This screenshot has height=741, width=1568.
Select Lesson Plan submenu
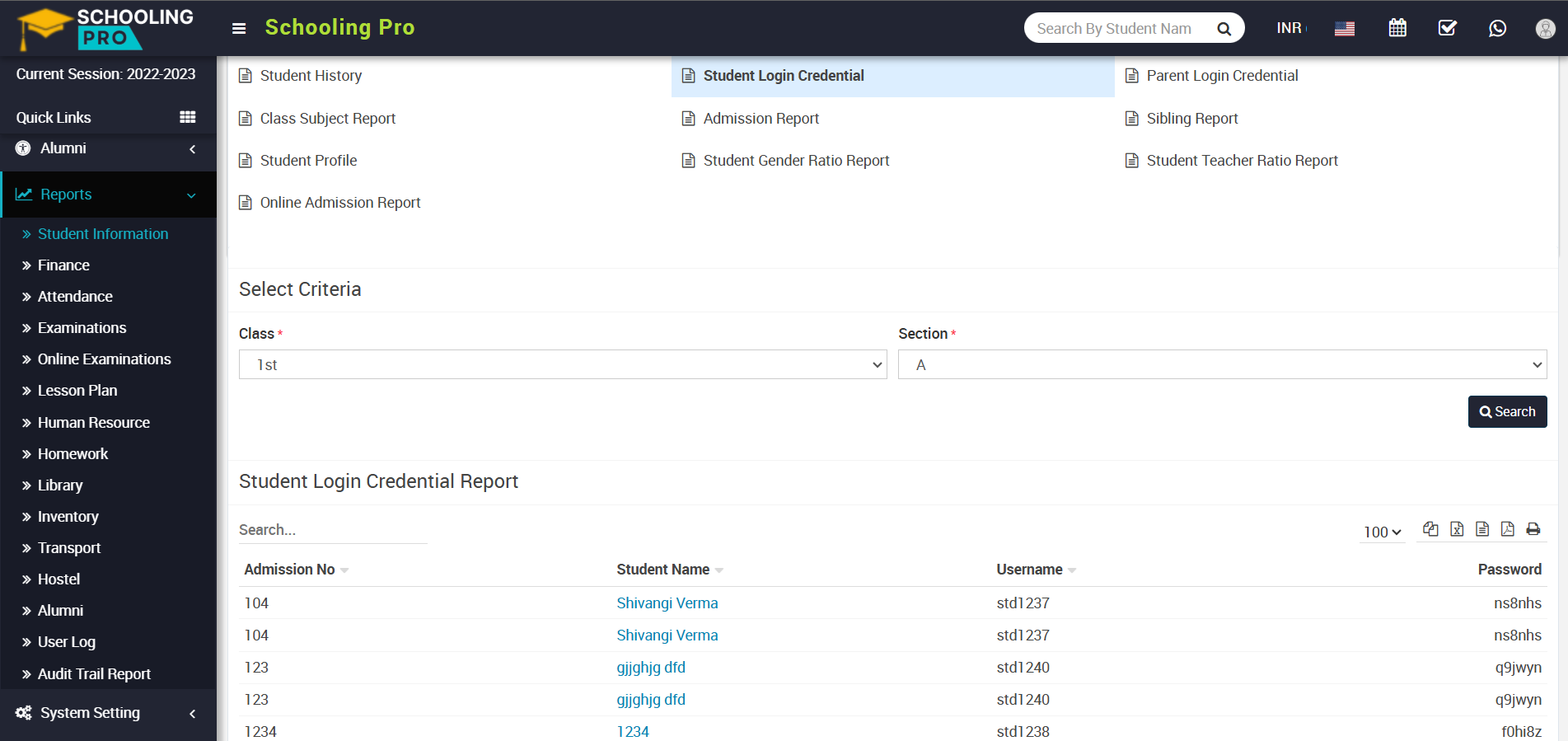coord(77,391)
